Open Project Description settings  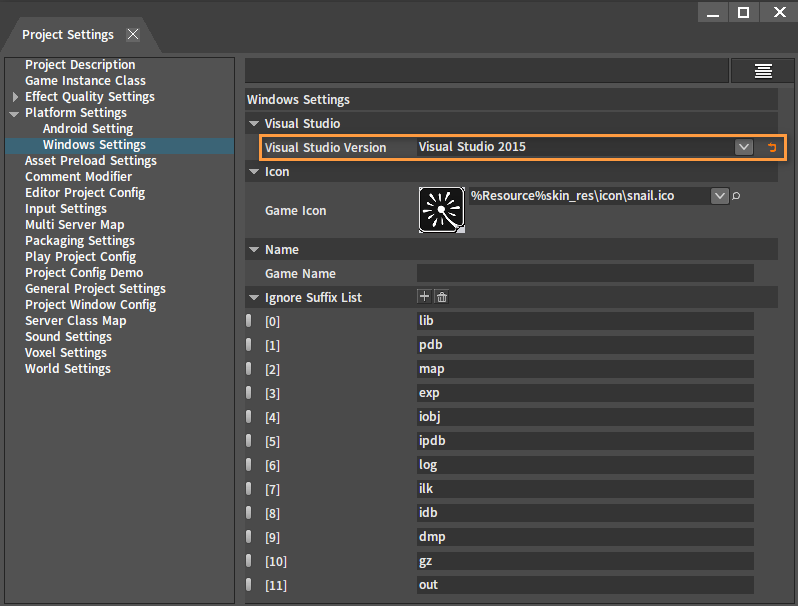click(x=80, y=65)
